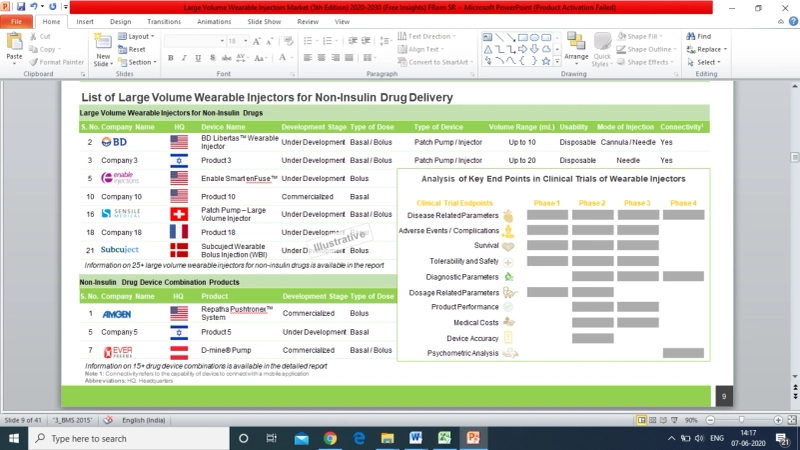800x450 pixels.
Task: Switch to Normal view in status bar
Action: 641,420
